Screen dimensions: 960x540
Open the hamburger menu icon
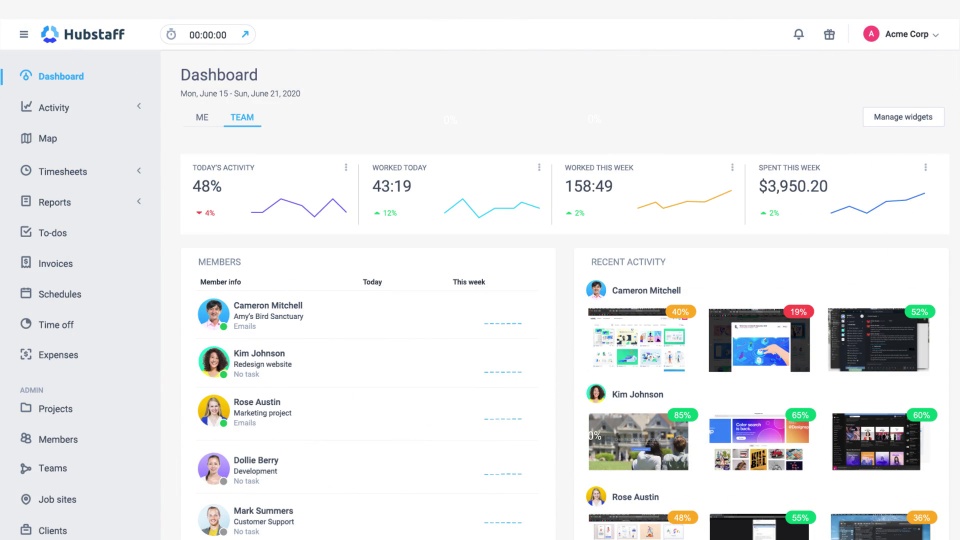point(24,34)
